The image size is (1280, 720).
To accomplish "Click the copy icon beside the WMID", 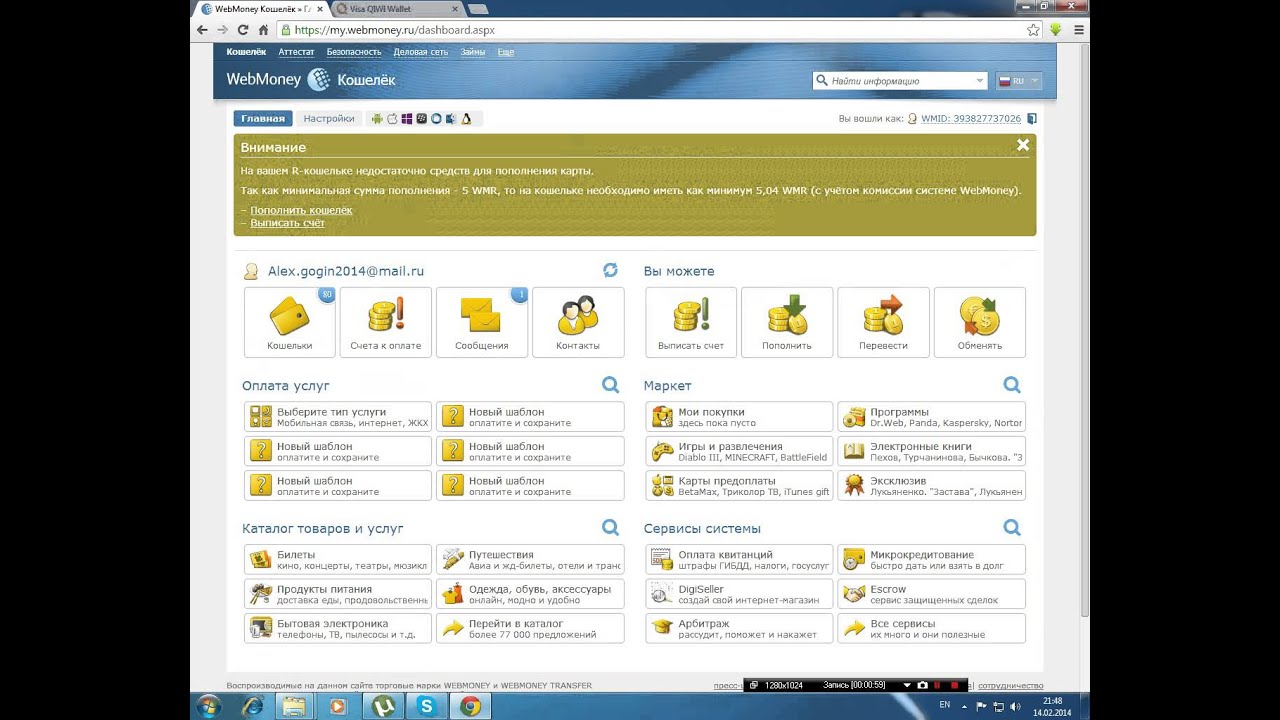I will pos(1032,118).
